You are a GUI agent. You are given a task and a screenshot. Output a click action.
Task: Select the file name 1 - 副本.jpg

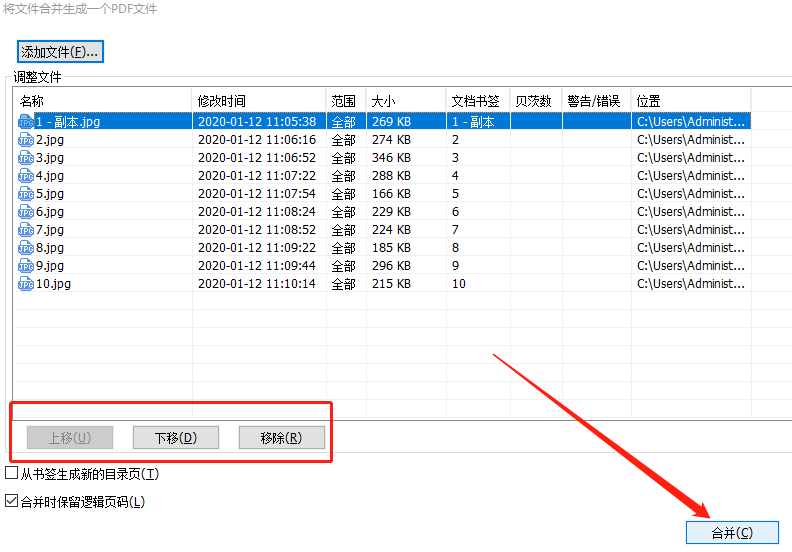point(68,122)
